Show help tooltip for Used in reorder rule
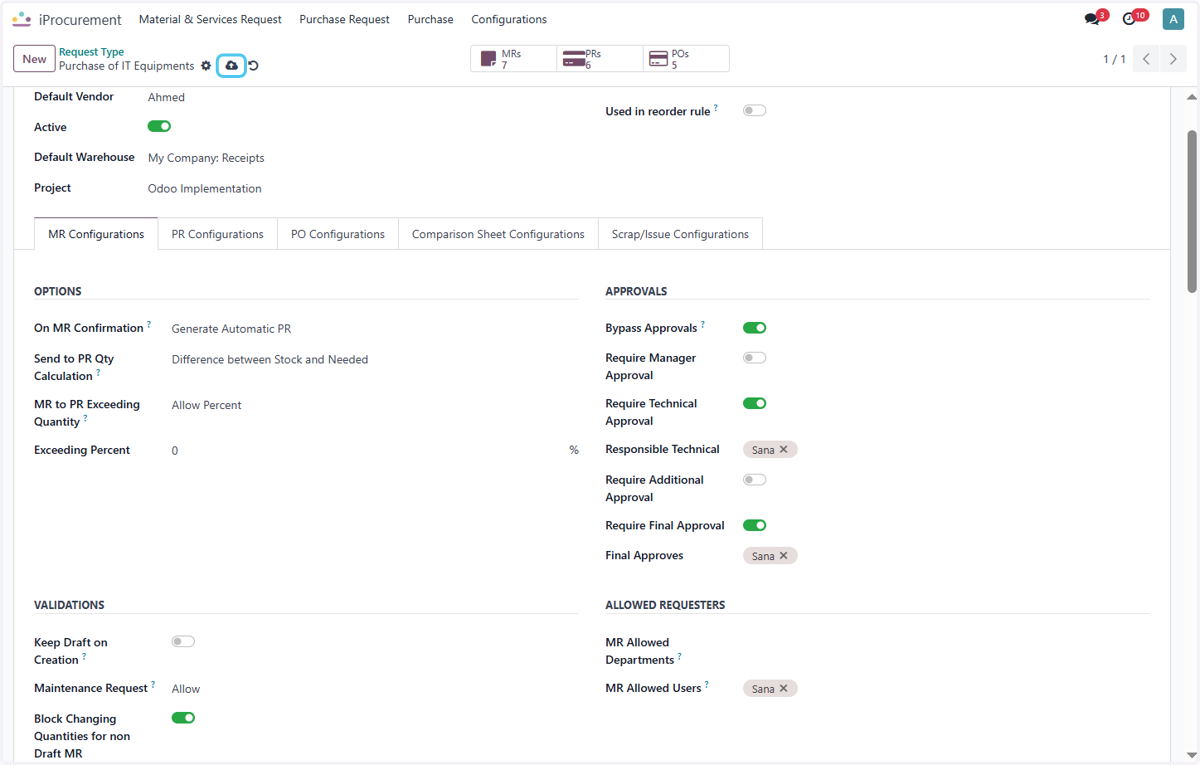 coord(716,108)
